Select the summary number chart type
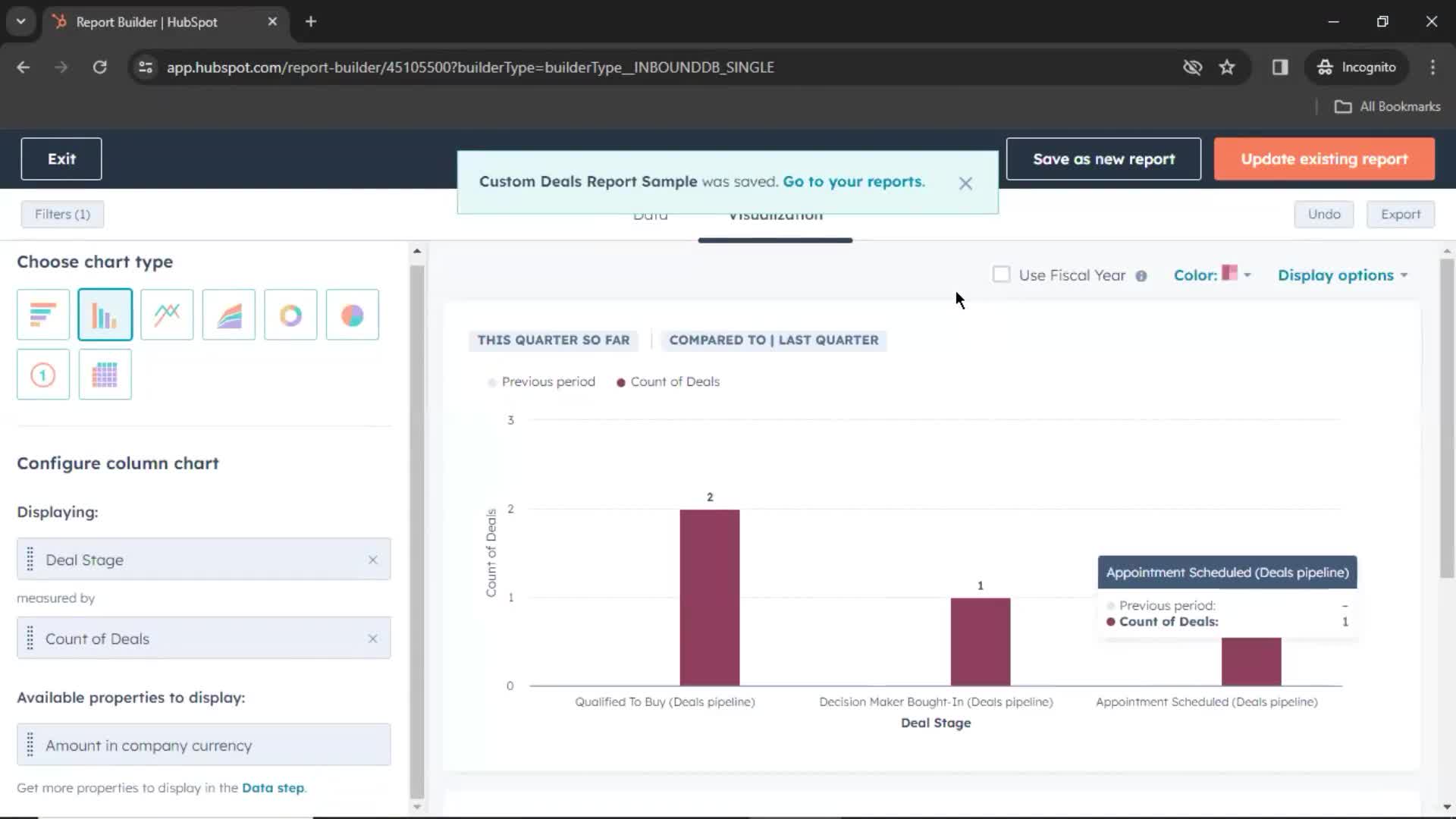Viewport: 1456px width, 819px height. (43, 375)
